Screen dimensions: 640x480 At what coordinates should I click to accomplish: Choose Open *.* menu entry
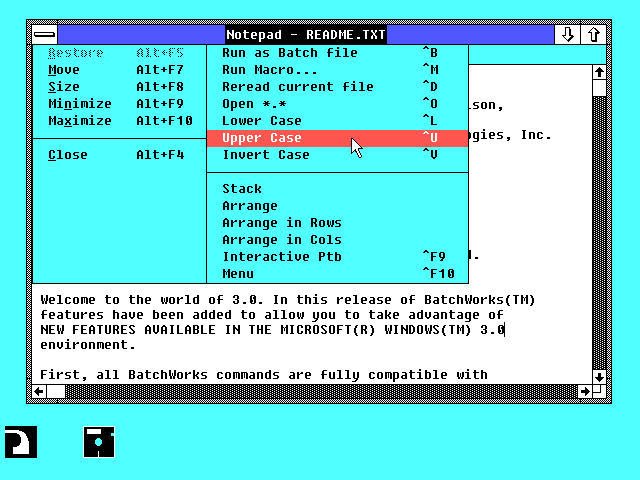(338, 104)
